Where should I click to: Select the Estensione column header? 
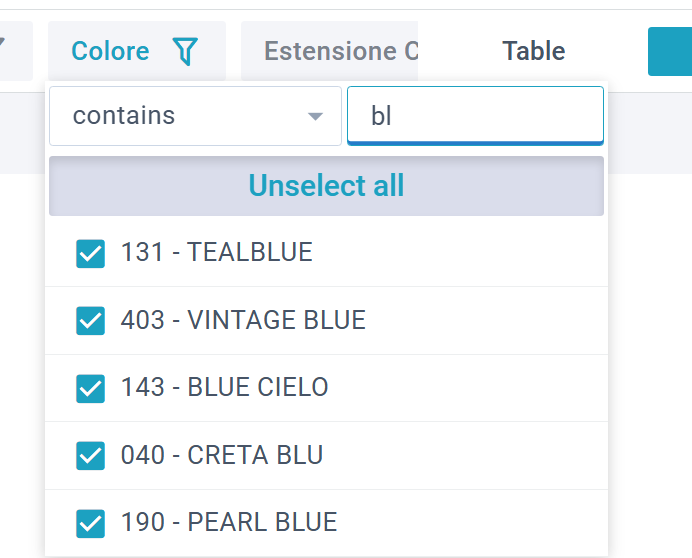point(340,51)
